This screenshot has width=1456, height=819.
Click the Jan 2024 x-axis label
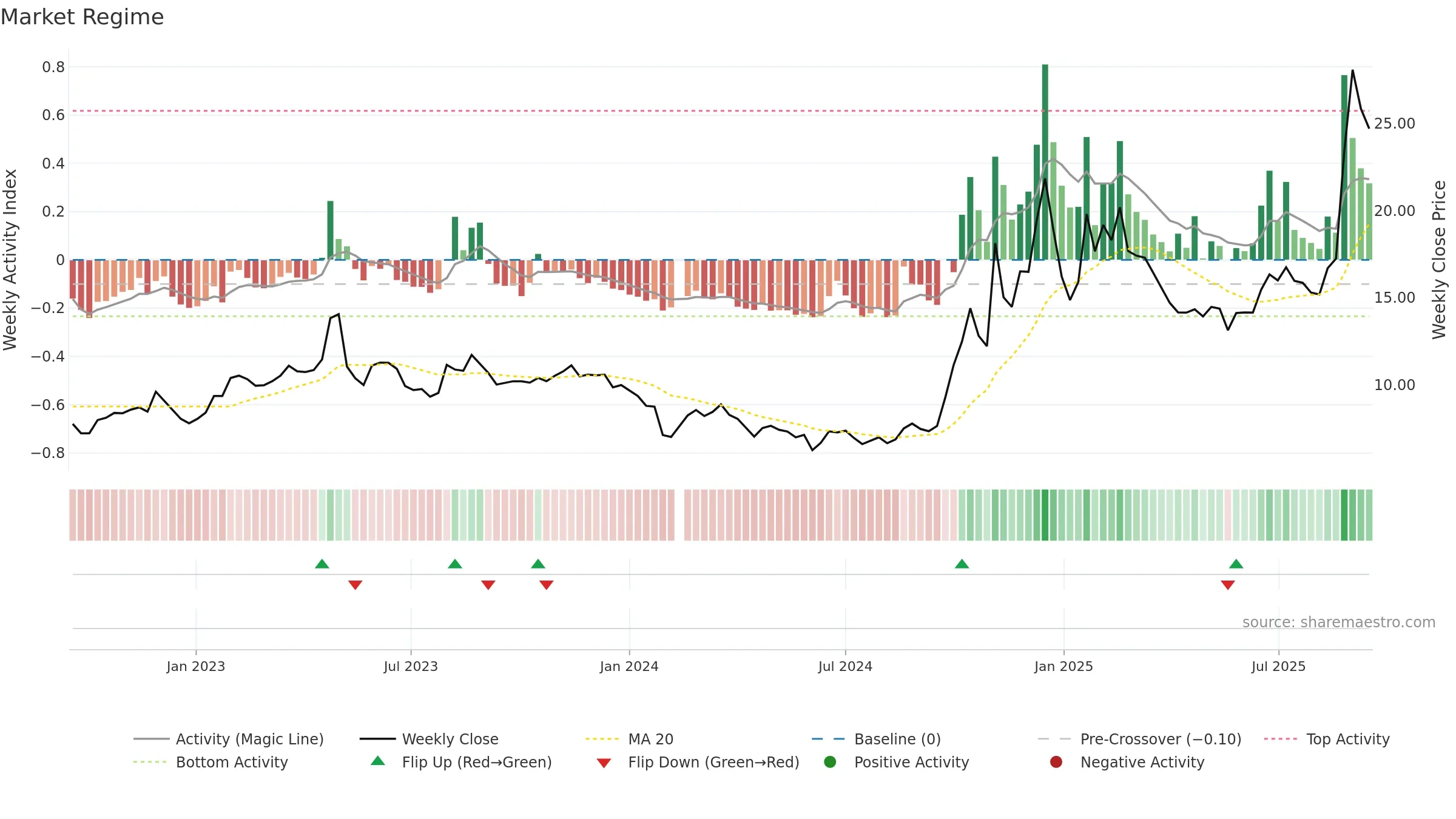click(629, 666)
